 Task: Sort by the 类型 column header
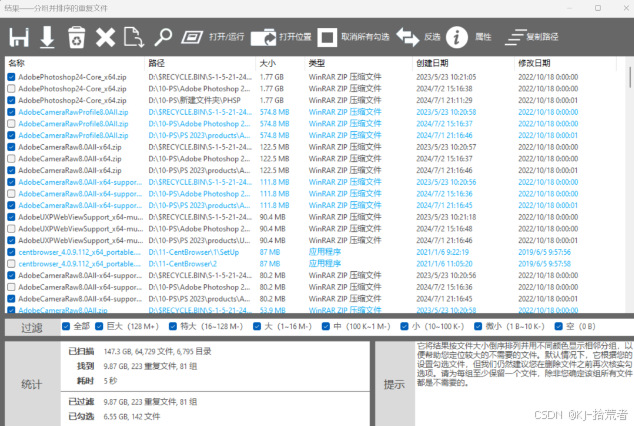[x=358, y=63]
